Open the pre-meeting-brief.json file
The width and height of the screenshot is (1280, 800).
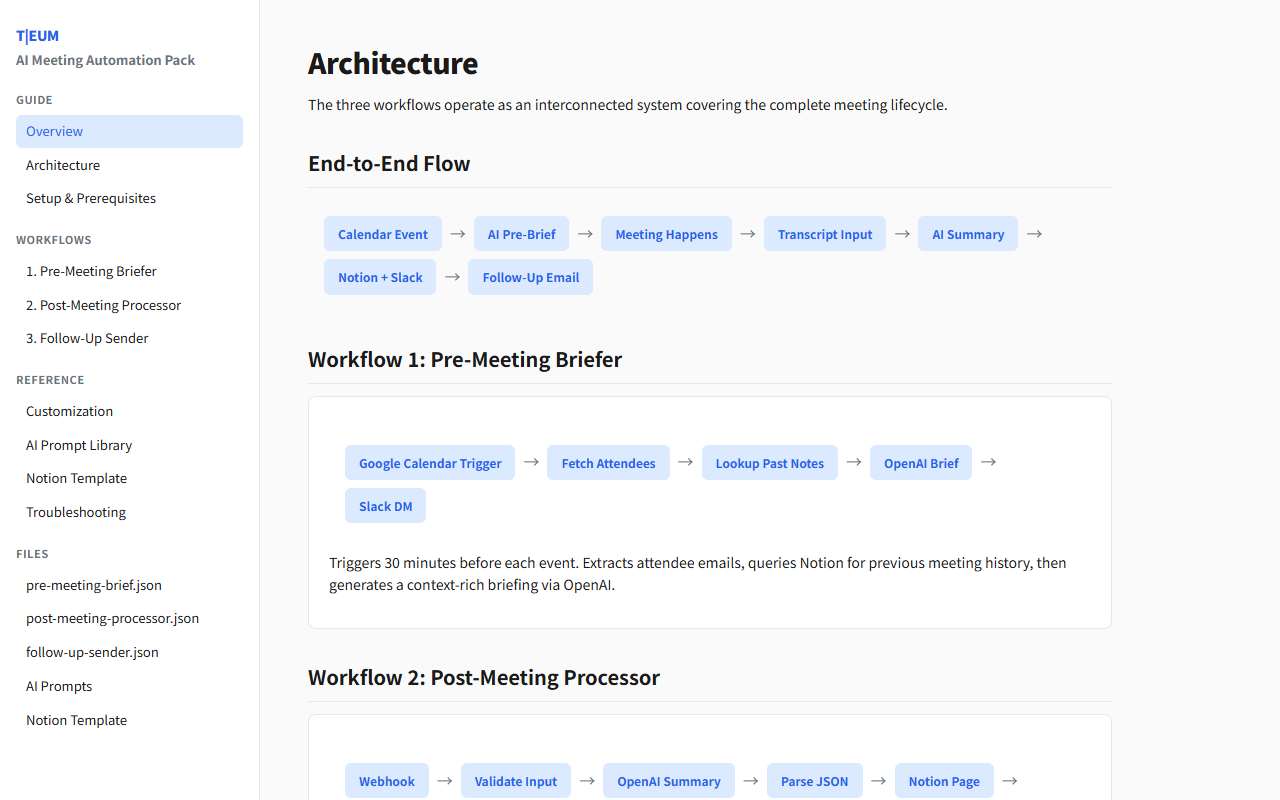coord(94,585)
